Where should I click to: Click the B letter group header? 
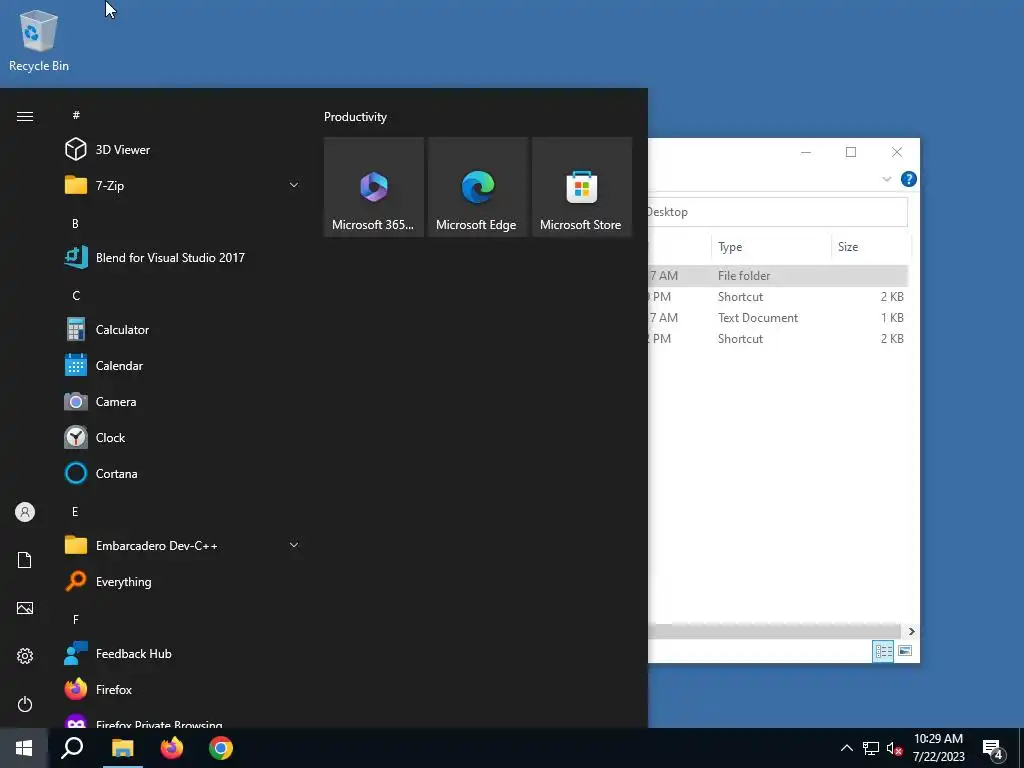coord(75,223)
